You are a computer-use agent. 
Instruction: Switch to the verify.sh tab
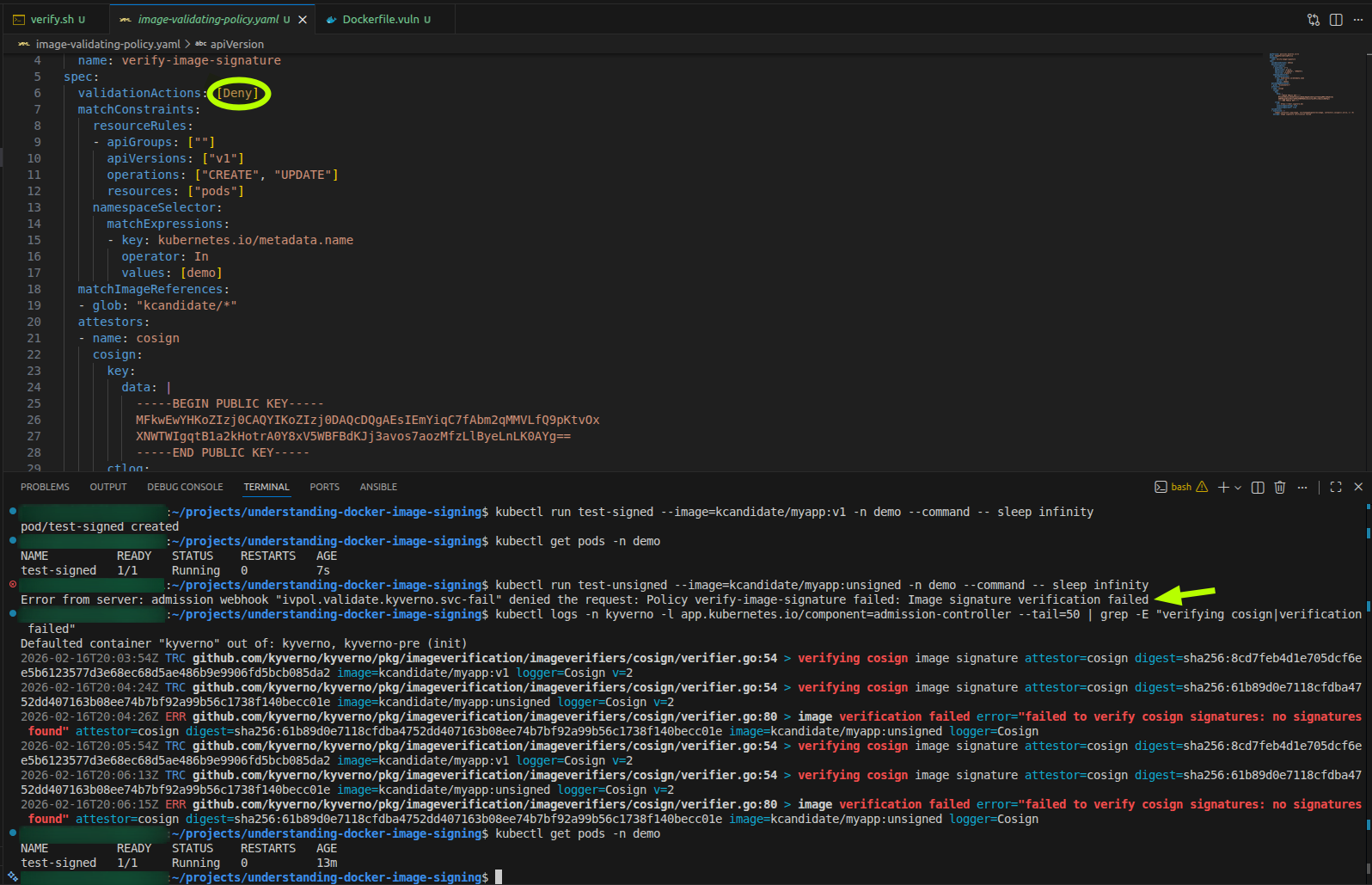click(x=52, y=20)
